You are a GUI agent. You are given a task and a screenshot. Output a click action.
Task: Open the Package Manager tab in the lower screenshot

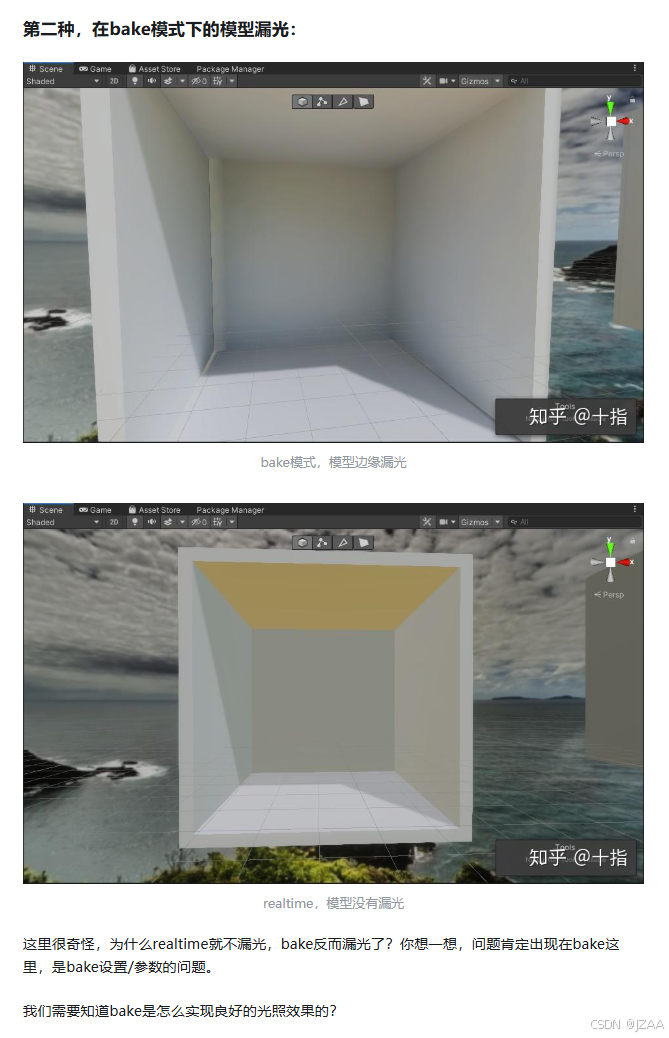pos(230,510)
